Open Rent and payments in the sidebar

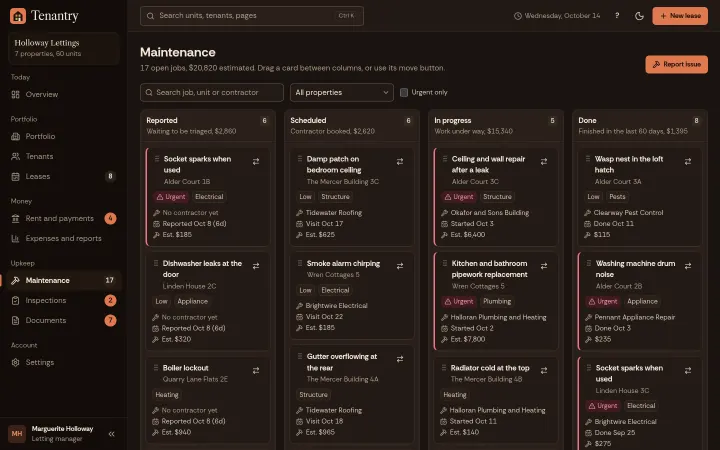pos(62,219)
